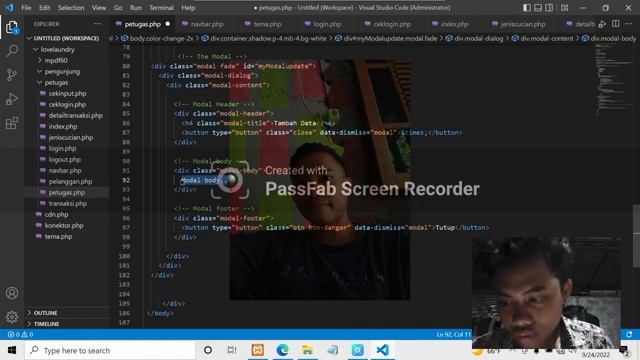Open cekinput.php in explorer

pyautogui.click(x=67, y=93)
